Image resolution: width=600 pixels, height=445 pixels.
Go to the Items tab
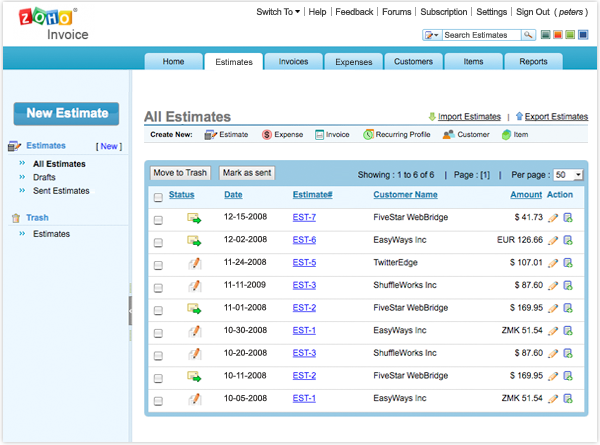click(x=473, y=62)
